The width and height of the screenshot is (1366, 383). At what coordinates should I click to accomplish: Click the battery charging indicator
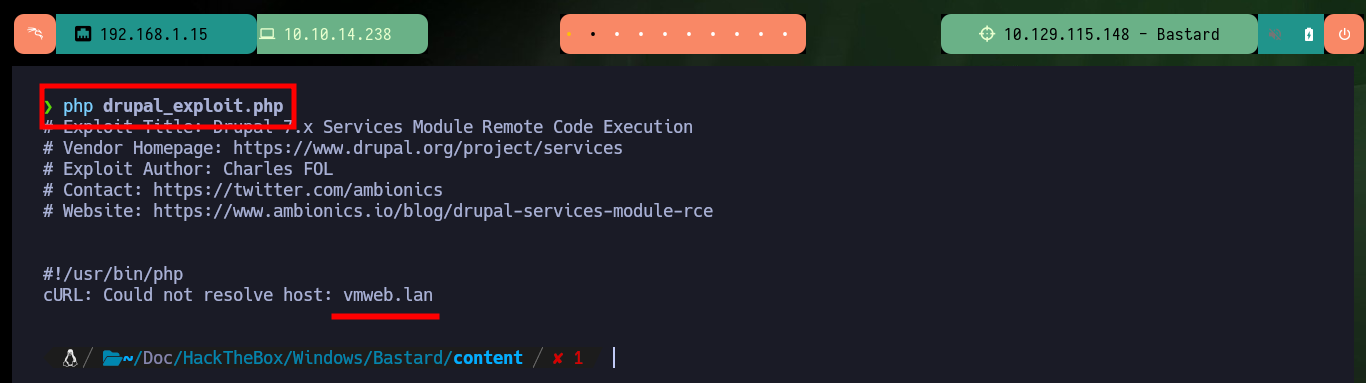click(x=1309, y=34)
